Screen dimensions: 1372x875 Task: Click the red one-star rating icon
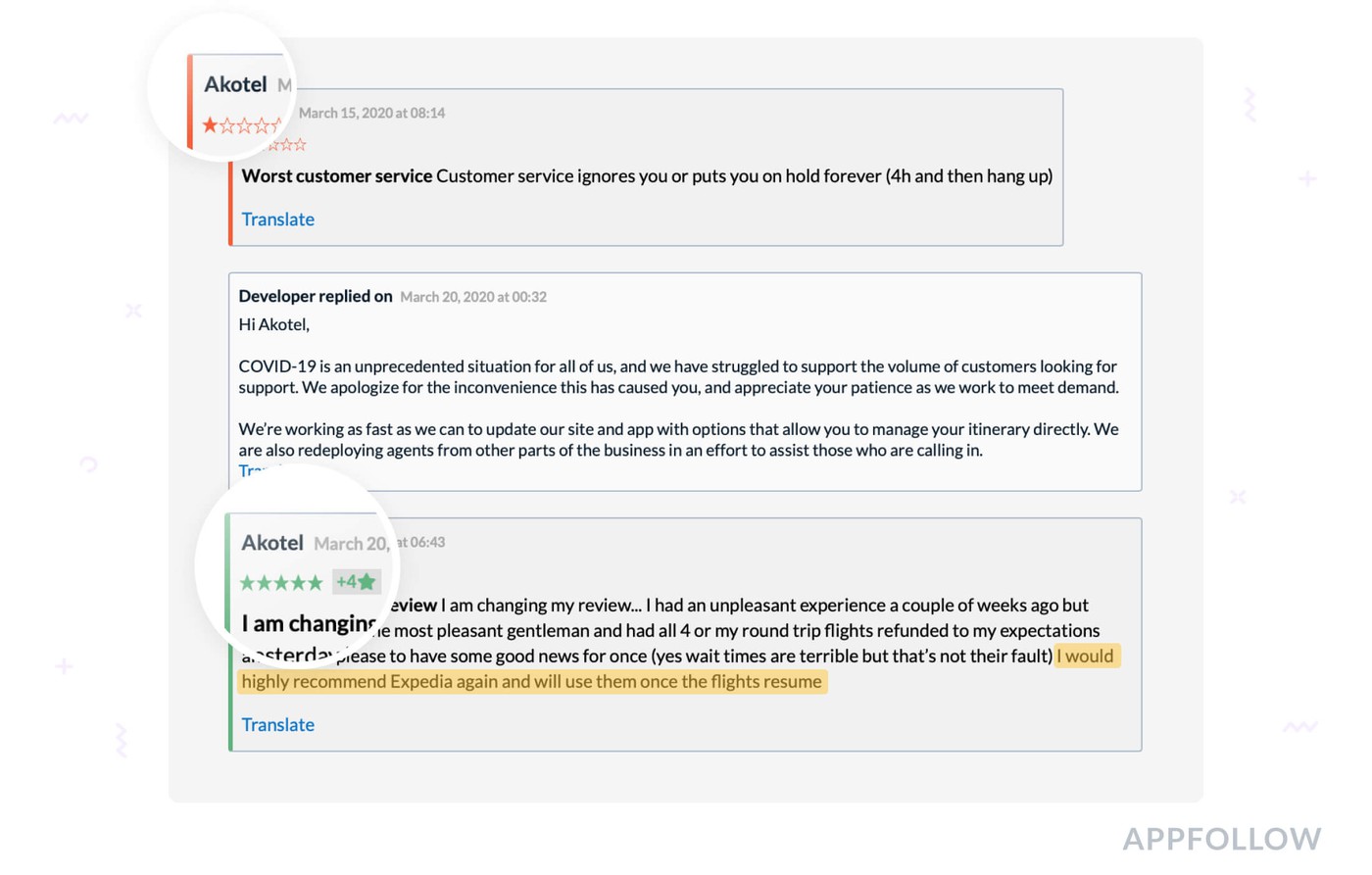click(x=211, y=125)
